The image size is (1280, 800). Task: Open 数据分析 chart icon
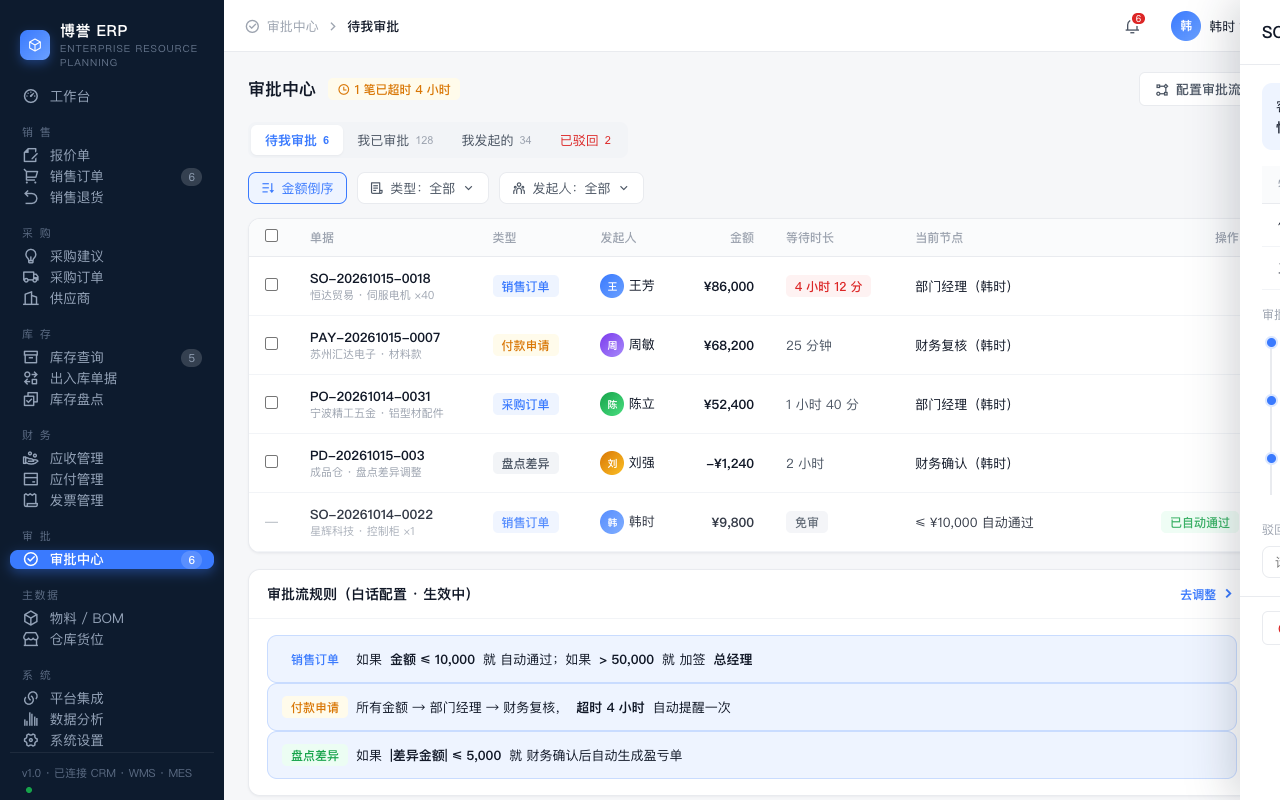pos(31,719)
